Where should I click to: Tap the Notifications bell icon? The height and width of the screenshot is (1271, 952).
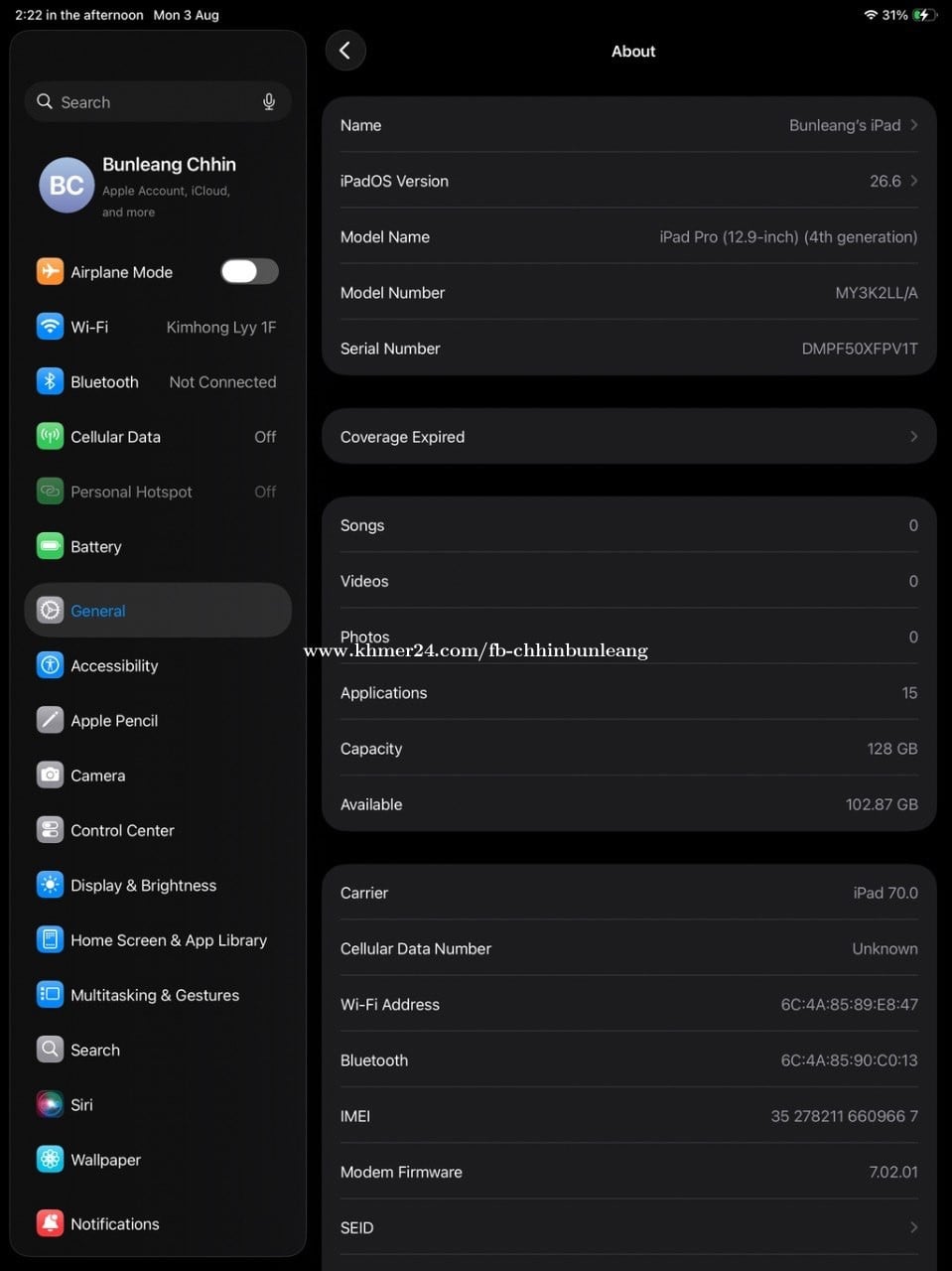[50, 1223]
